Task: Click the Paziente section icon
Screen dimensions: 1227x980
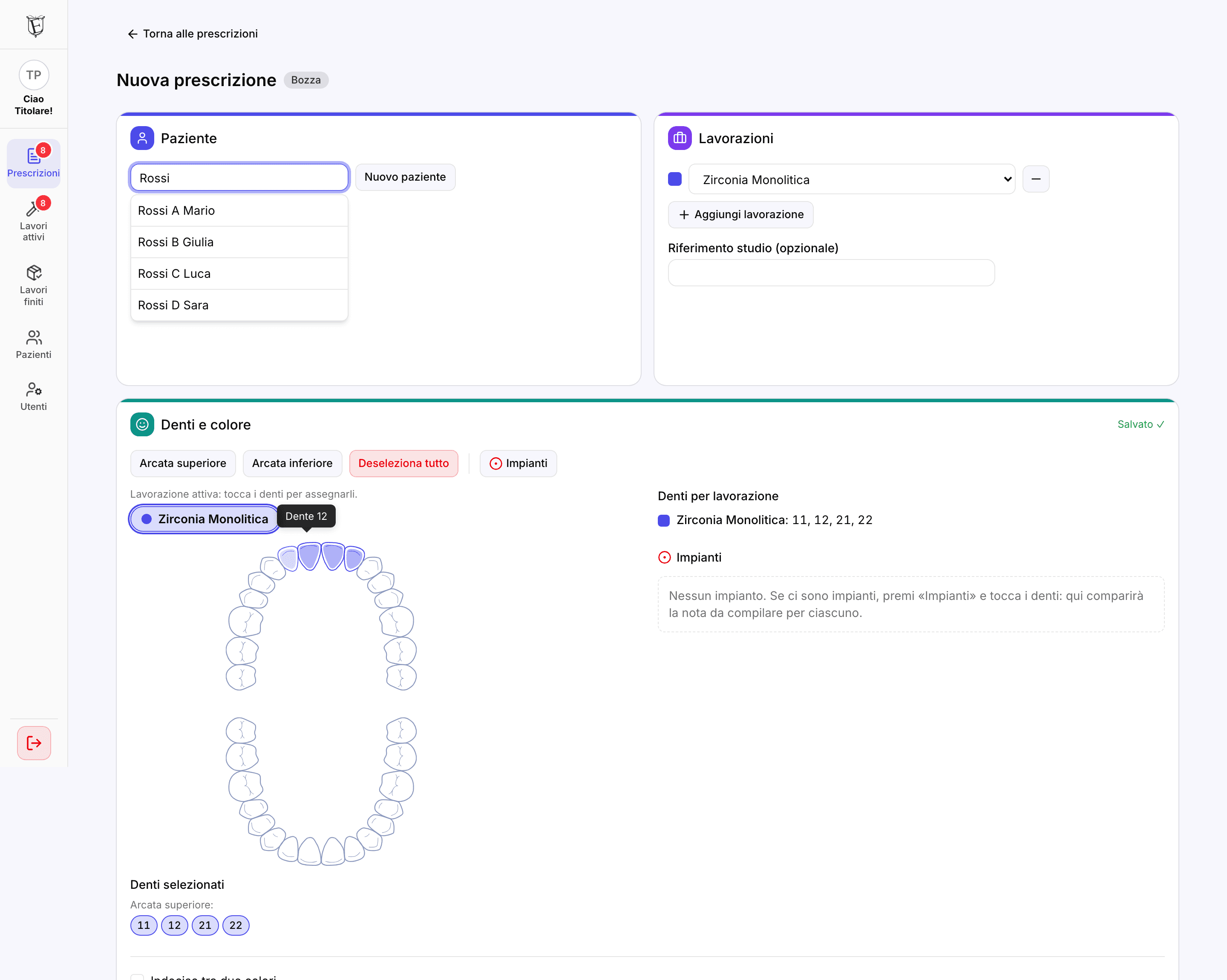Action: [x=142, y=138]
